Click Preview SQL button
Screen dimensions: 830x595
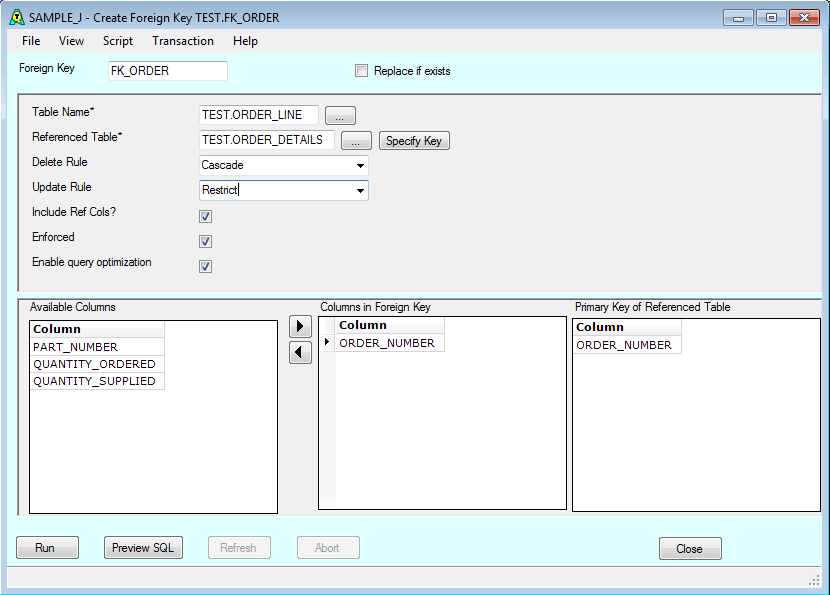[x=143, y=548]
